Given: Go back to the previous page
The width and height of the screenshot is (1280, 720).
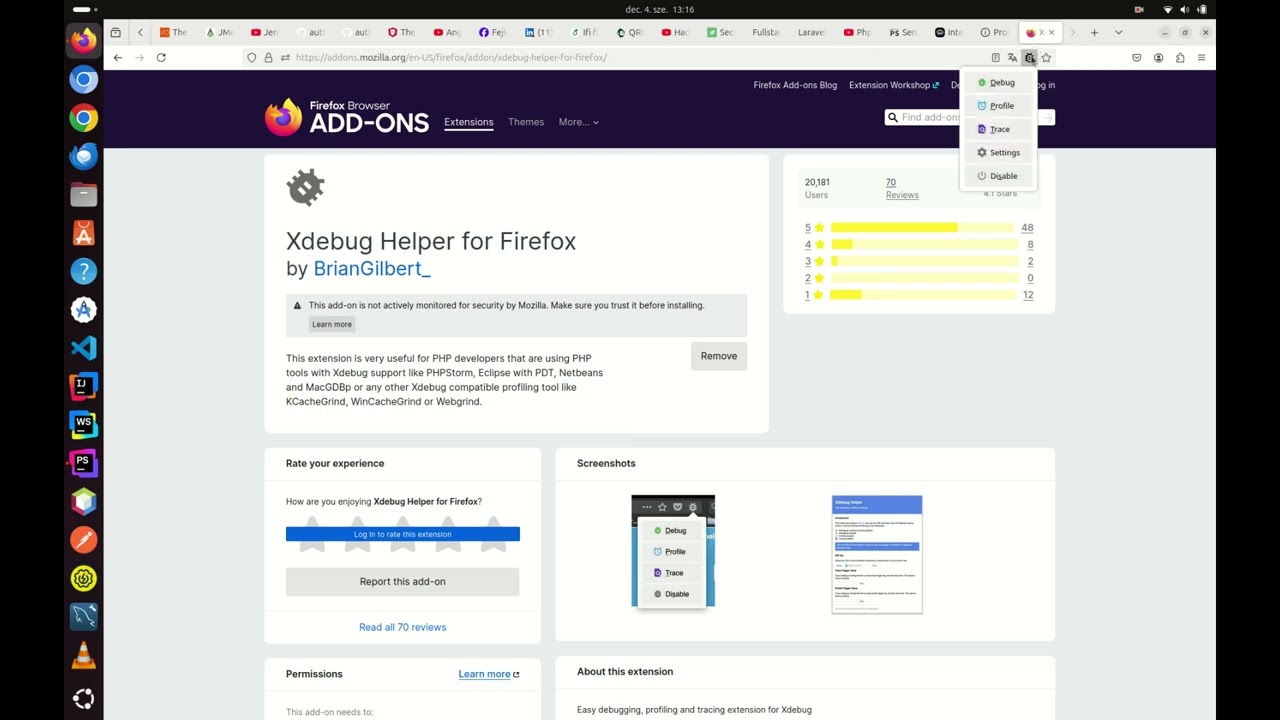Looking at the screenshot, I should pyautogui.click(x=118, y=58).
